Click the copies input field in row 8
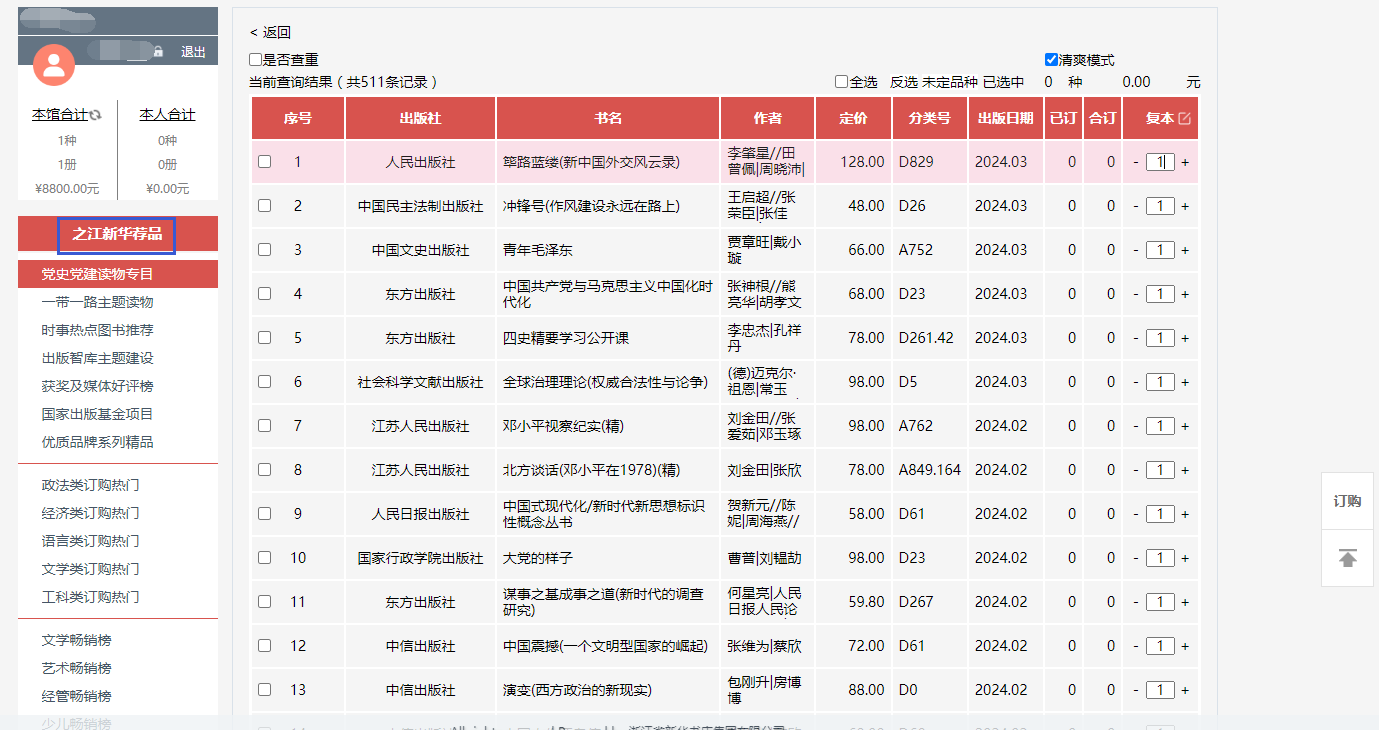Screen dimensions: 1379x730 [x=1160, y=470]
